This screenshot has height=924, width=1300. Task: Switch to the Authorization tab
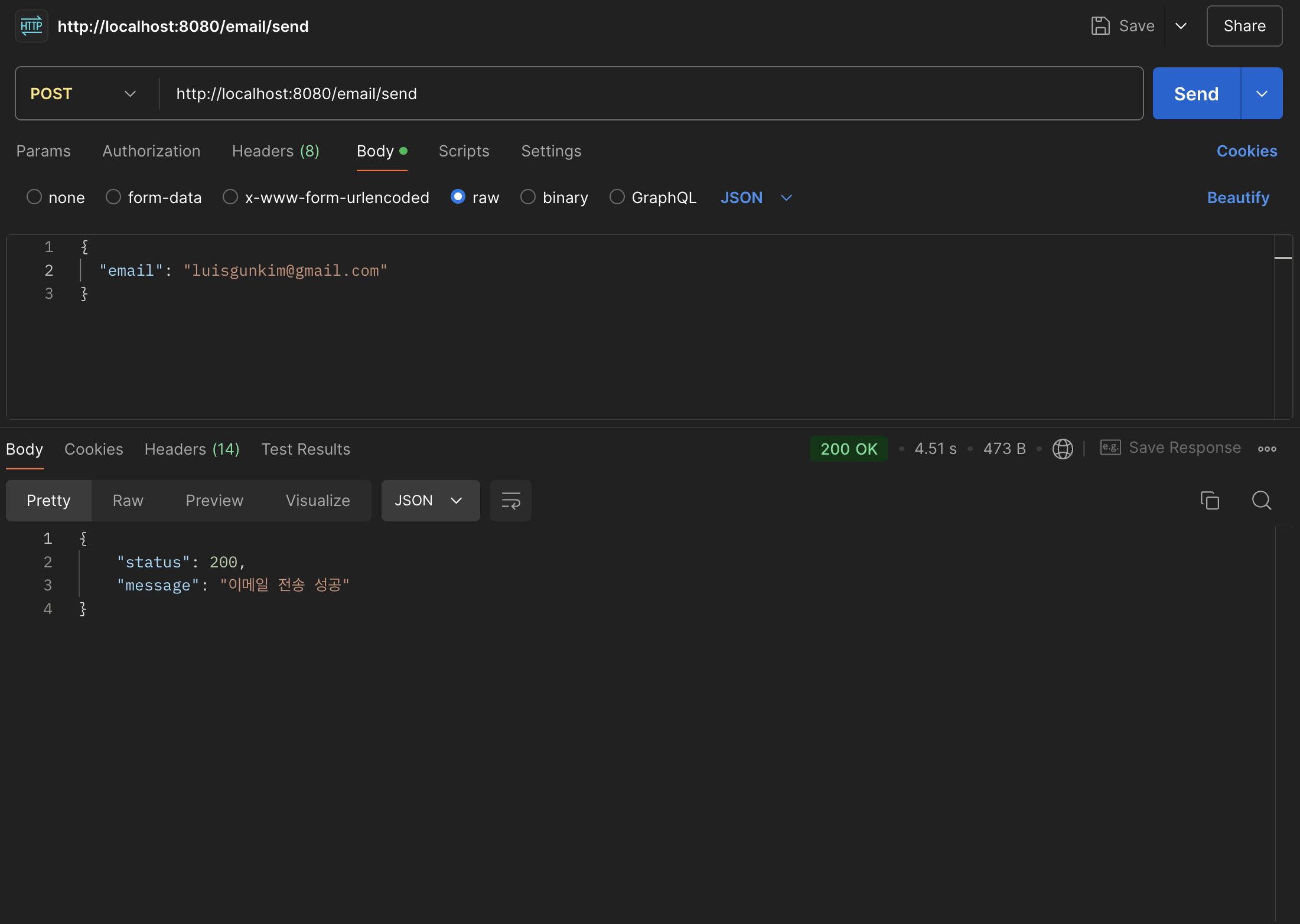pos(151,151)
